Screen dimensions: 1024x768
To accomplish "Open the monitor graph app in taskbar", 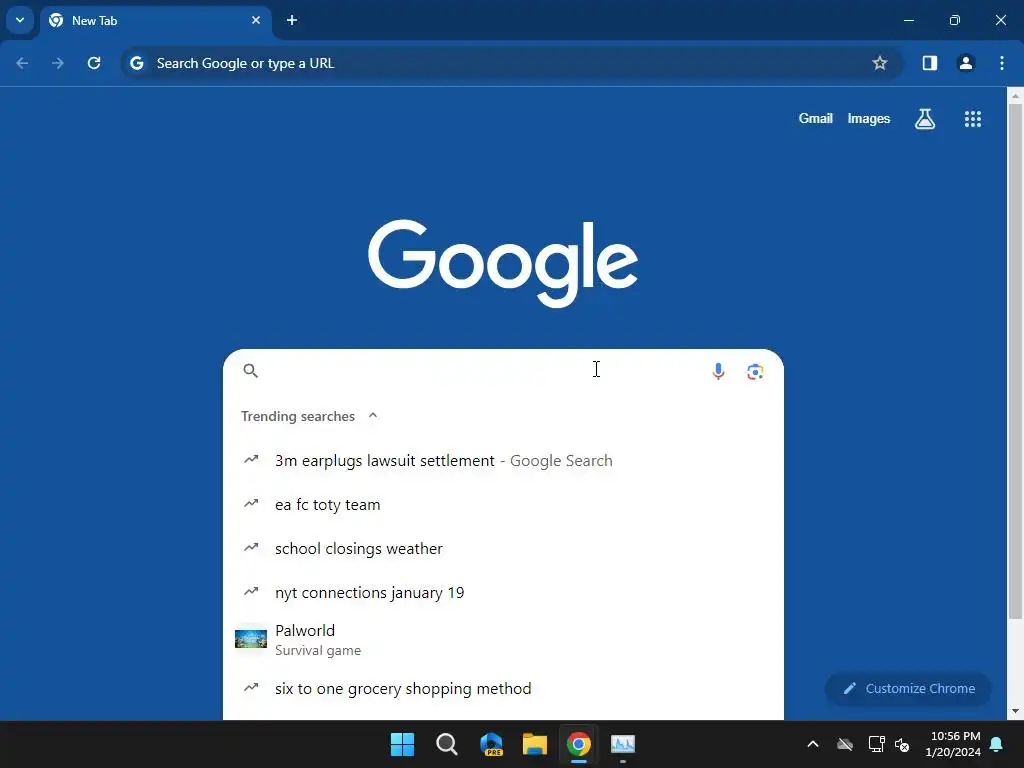I will pyautogui.click(x=623, y=744).
